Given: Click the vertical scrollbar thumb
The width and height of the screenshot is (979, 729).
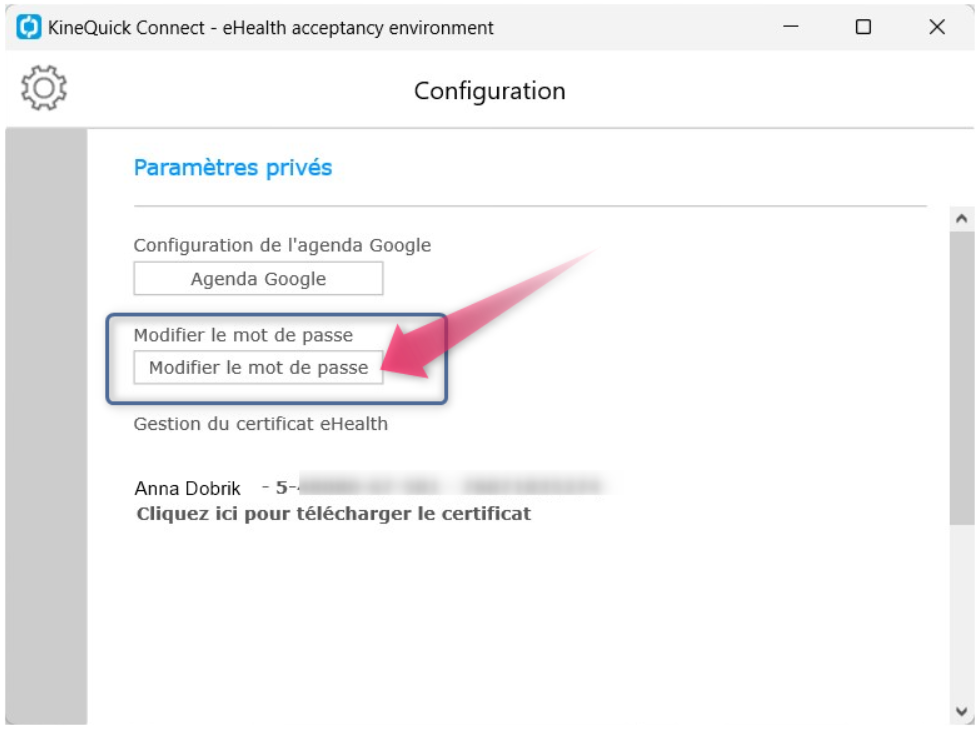Looking at the screenshot, I should point(962,378).
